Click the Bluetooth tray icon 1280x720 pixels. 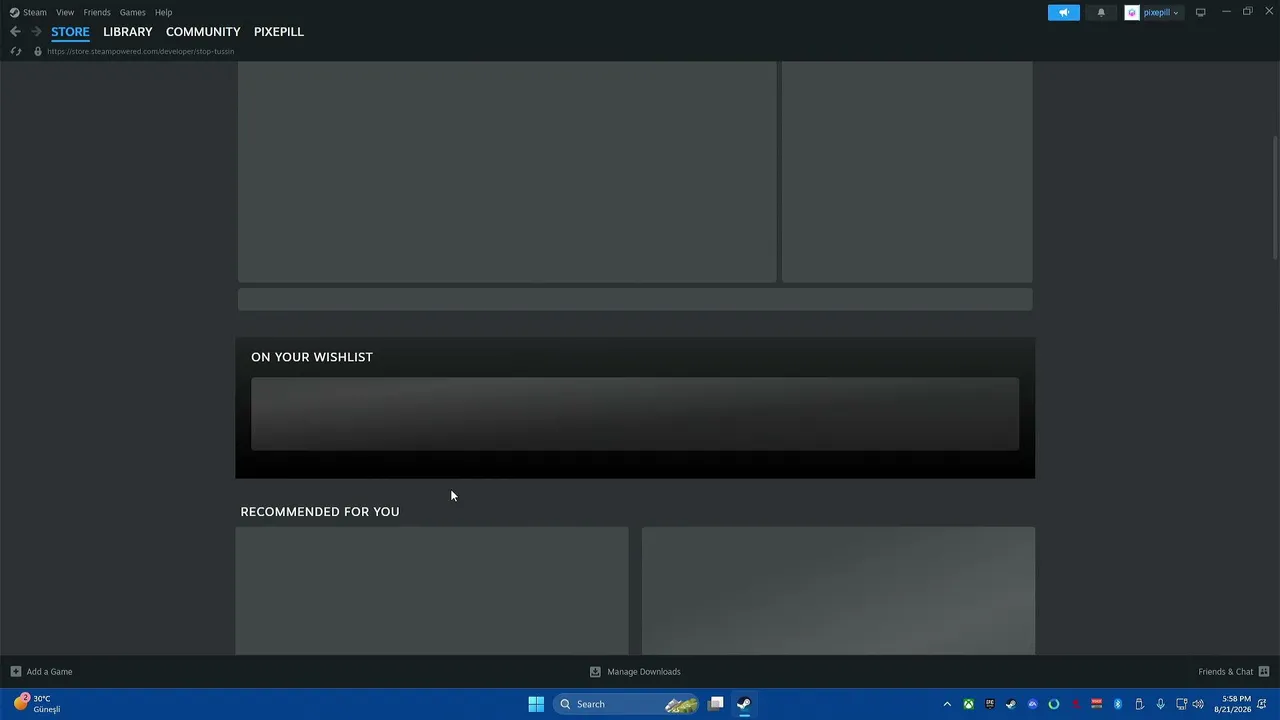point(1117,704)
